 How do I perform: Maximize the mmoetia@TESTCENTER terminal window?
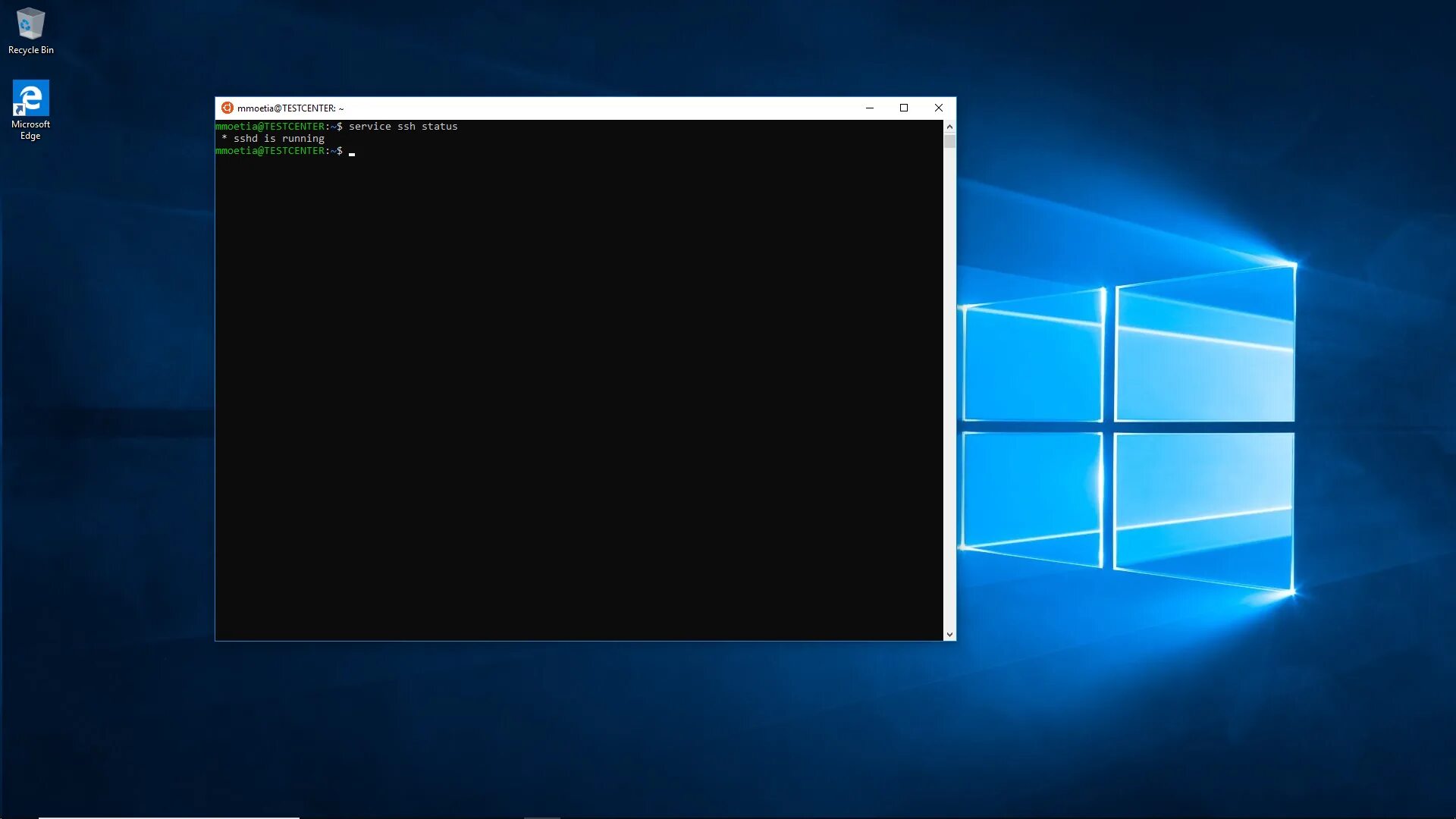tap(904, 108)
